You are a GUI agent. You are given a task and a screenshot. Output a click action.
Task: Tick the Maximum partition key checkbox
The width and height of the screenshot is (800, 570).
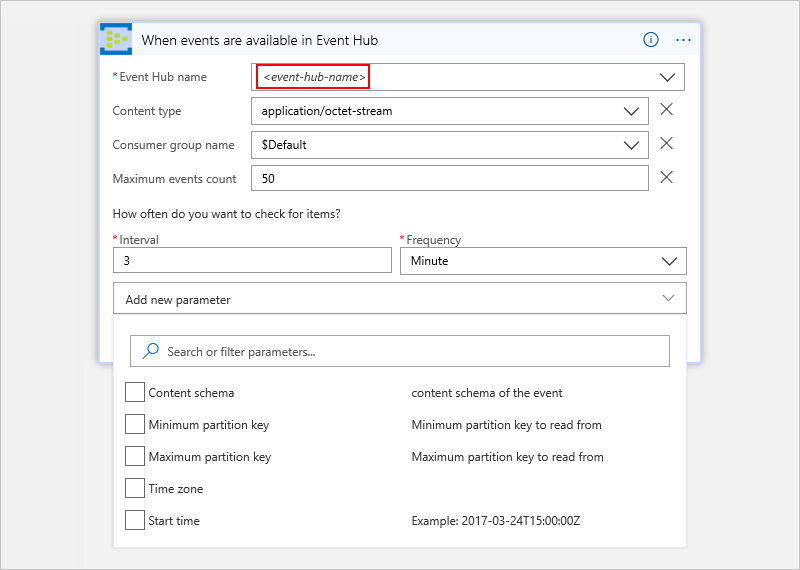135,457
